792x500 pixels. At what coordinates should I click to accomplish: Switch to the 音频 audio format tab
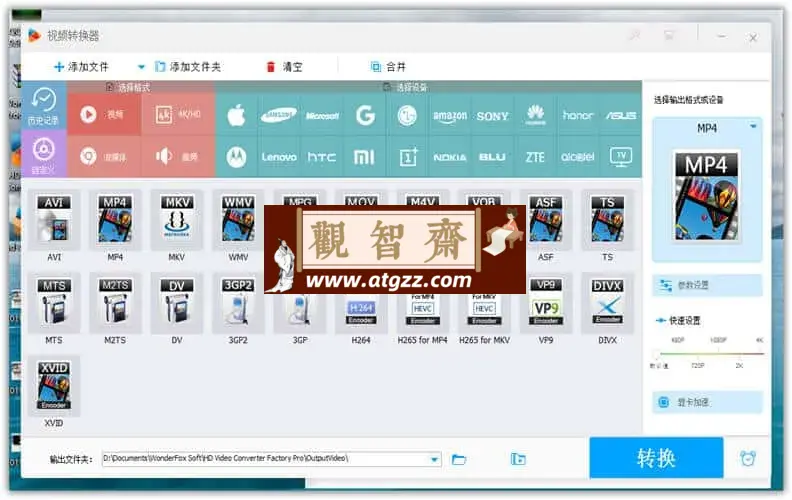point(178,157)
